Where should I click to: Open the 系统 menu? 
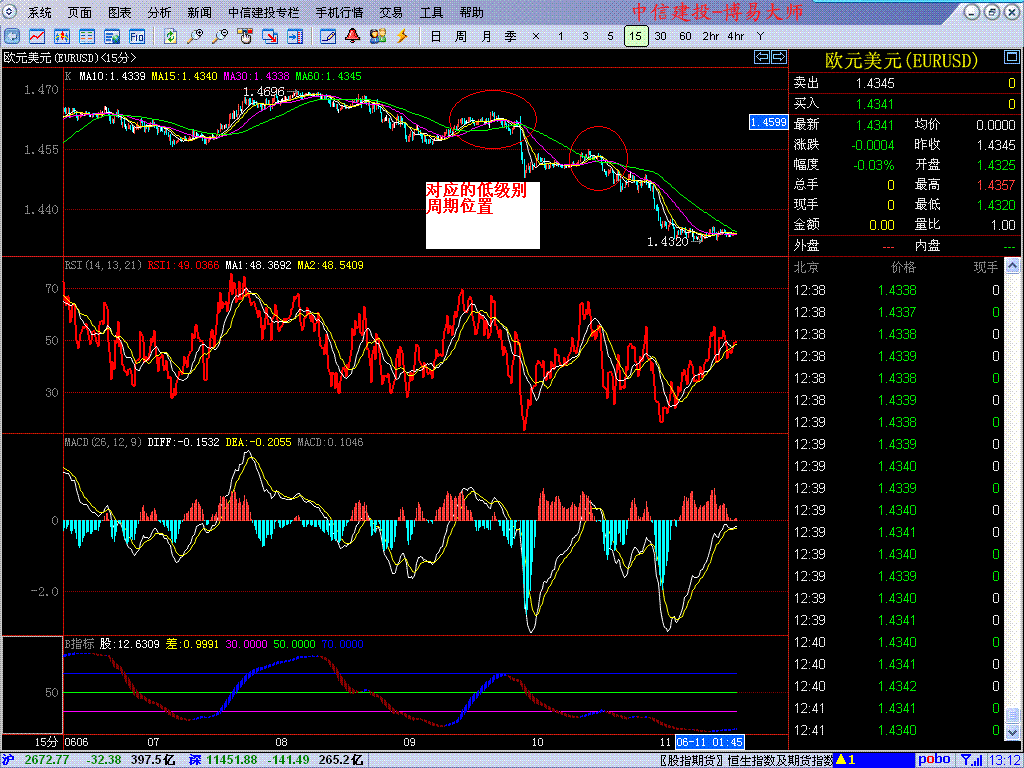(x=39, y=12)
